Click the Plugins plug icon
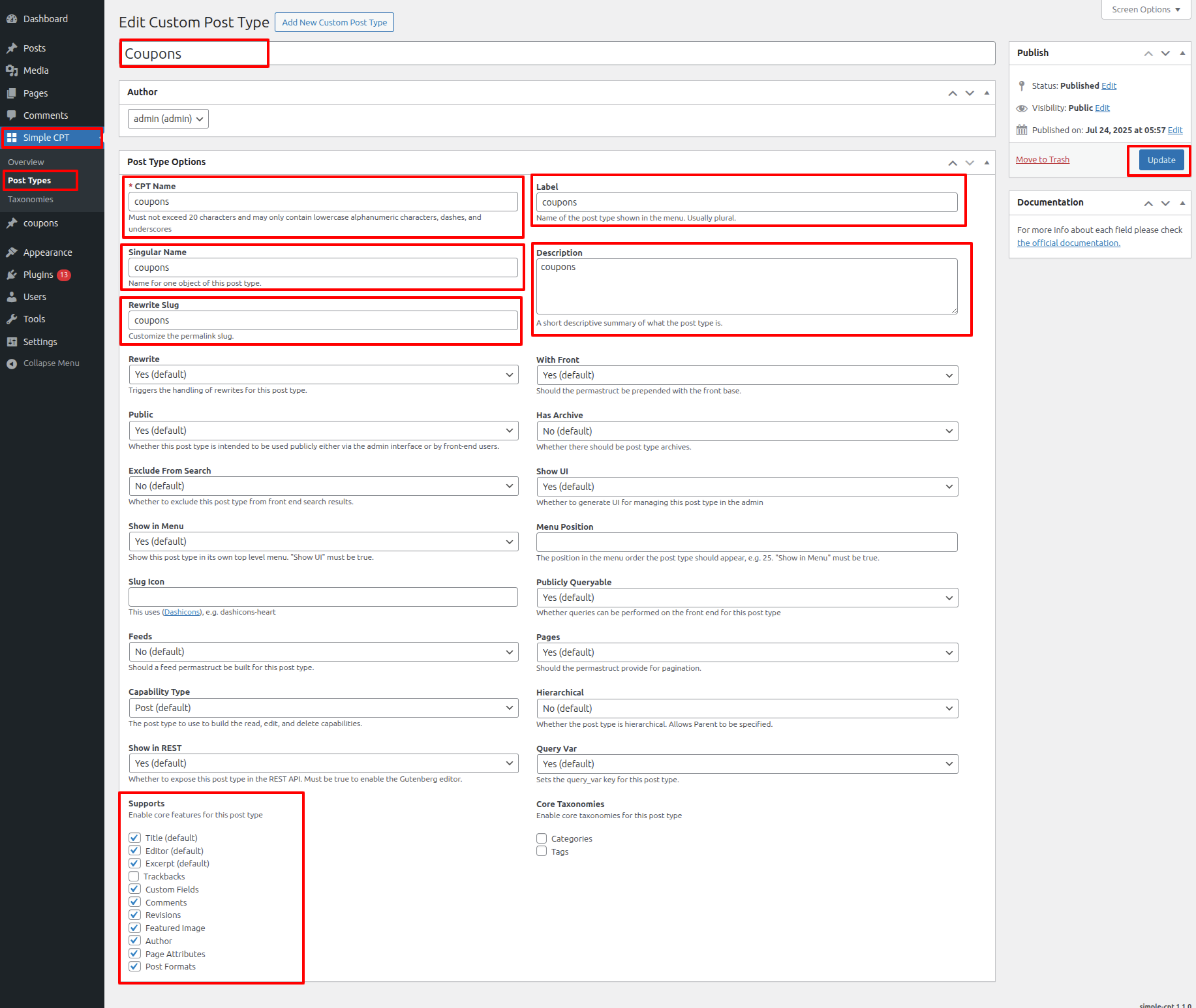The image size is (1196, 1008). point(12,275)
